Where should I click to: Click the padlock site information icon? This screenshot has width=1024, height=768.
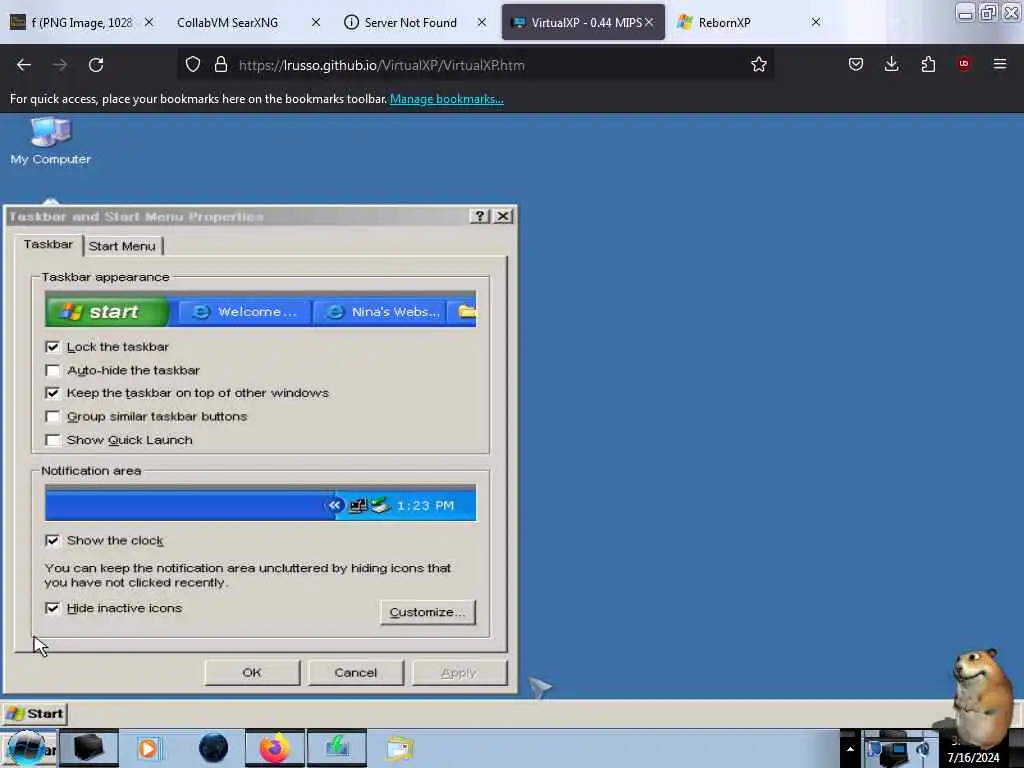point(221,65)
